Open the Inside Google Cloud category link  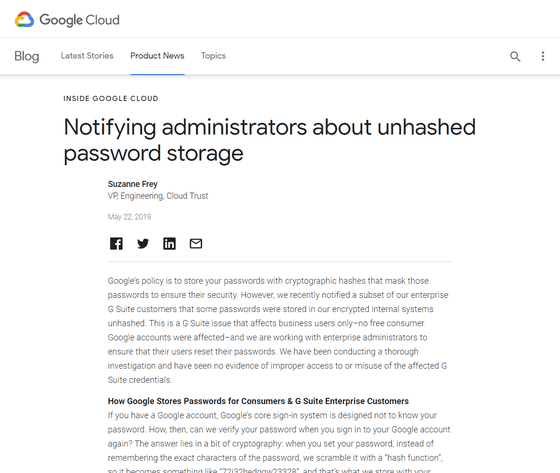coord(111,99)
